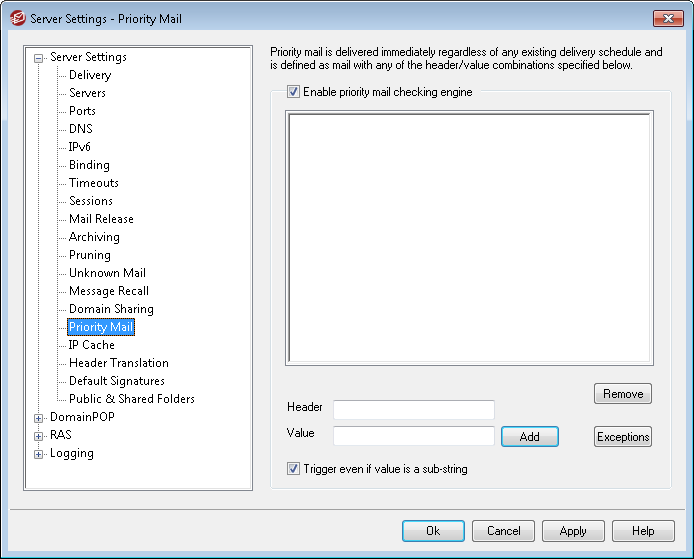Open the Exceptions dialog

point(622,437)
